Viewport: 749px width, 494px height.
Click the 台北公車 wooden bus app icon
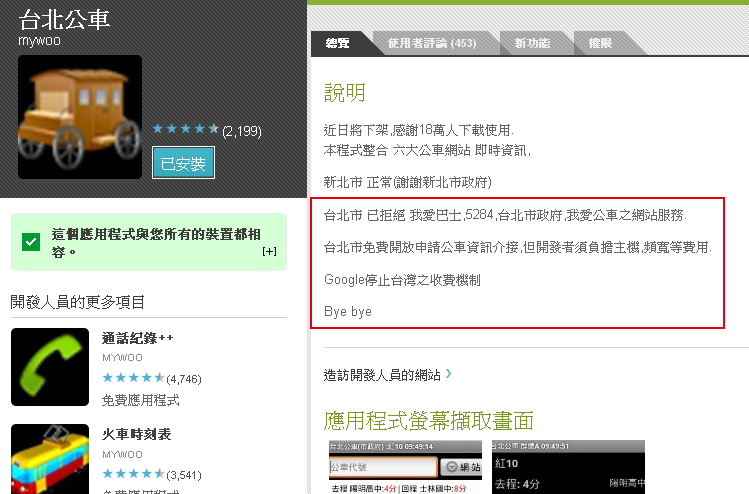point(80,117)
